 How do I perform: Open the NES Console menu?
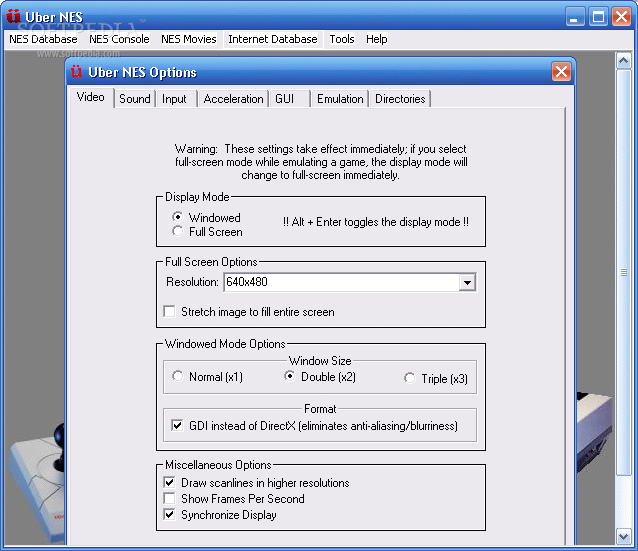pos(119,39)
